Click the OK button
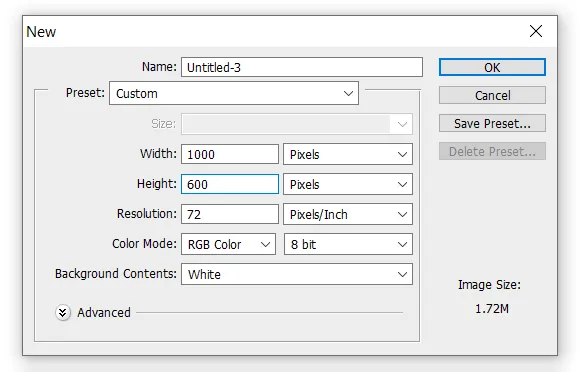Viewport: 579px width, 372px height. 492,67
